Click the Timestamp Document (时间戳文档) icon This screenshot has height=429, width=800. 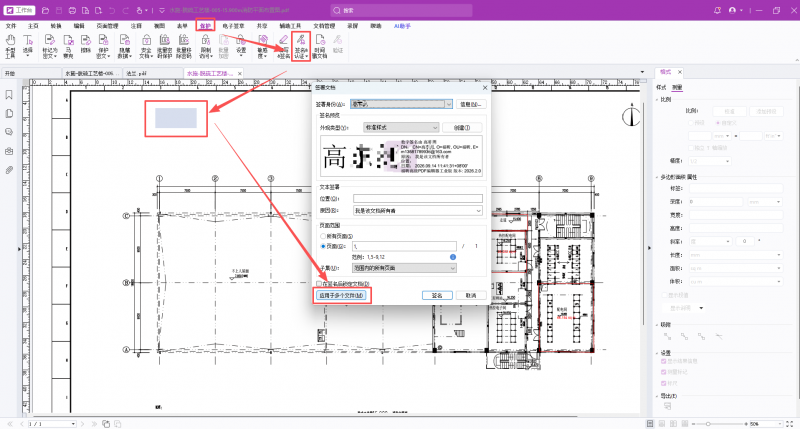pyautogui.click(x=320, y=46)
